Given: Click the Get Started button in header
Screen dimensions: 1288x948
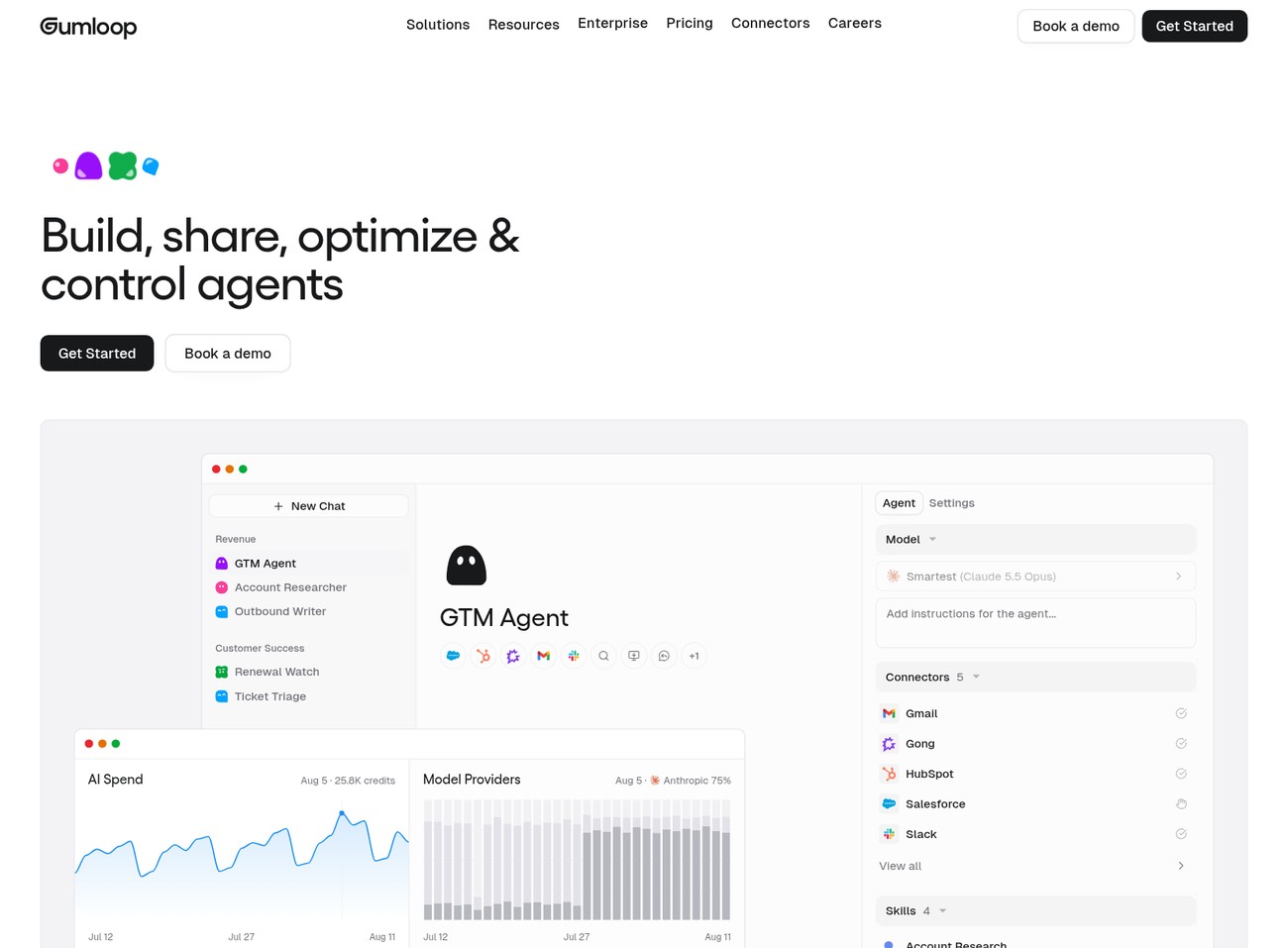Looking at the screenshot, I should click(x=1194, y=26).
